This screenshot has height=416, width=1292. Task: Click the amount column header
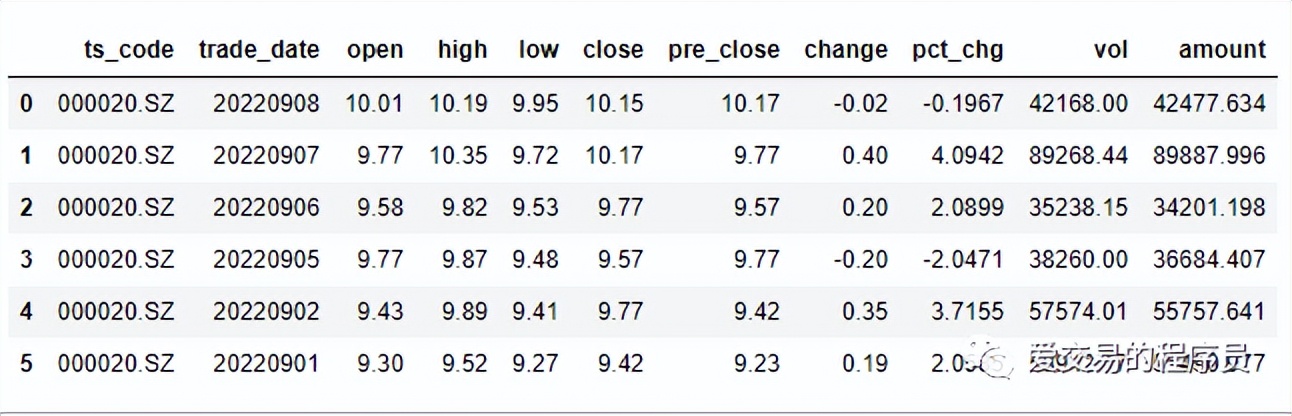pyautogui.click(x=1222, y=50)
